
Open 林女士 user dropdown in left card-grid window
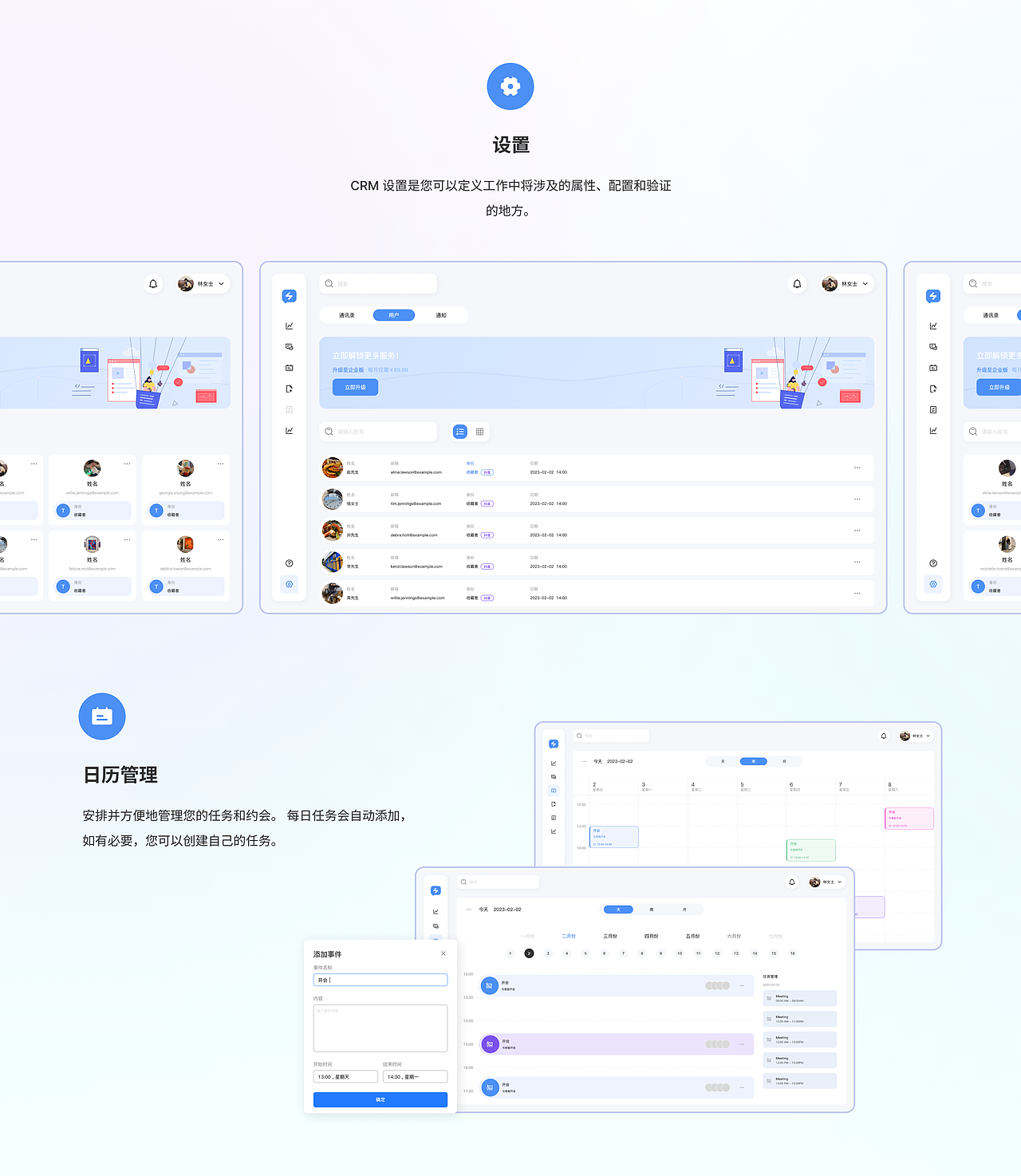click(203, 284)
